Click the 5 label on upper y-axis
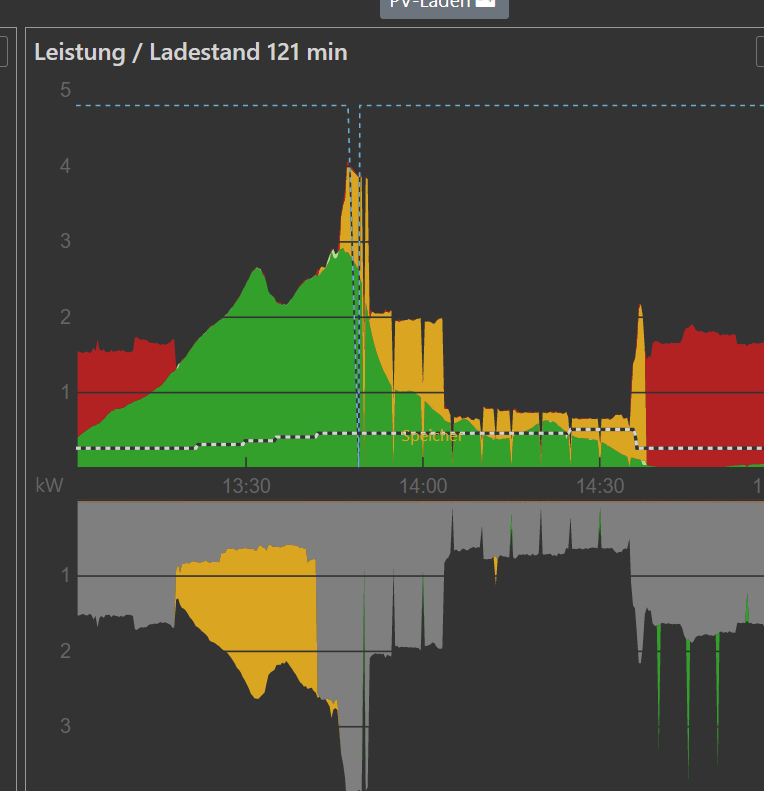 coord(65,90)
